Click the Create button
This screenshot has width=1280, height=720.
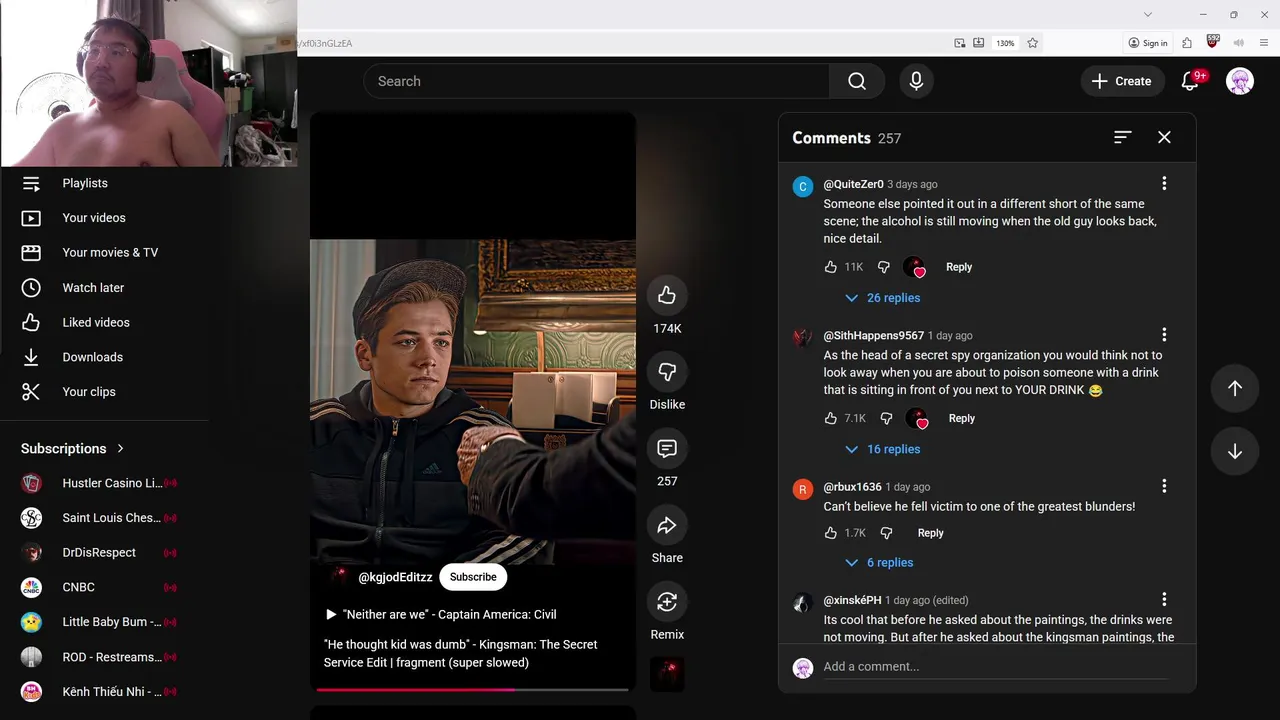point(1122,81)
